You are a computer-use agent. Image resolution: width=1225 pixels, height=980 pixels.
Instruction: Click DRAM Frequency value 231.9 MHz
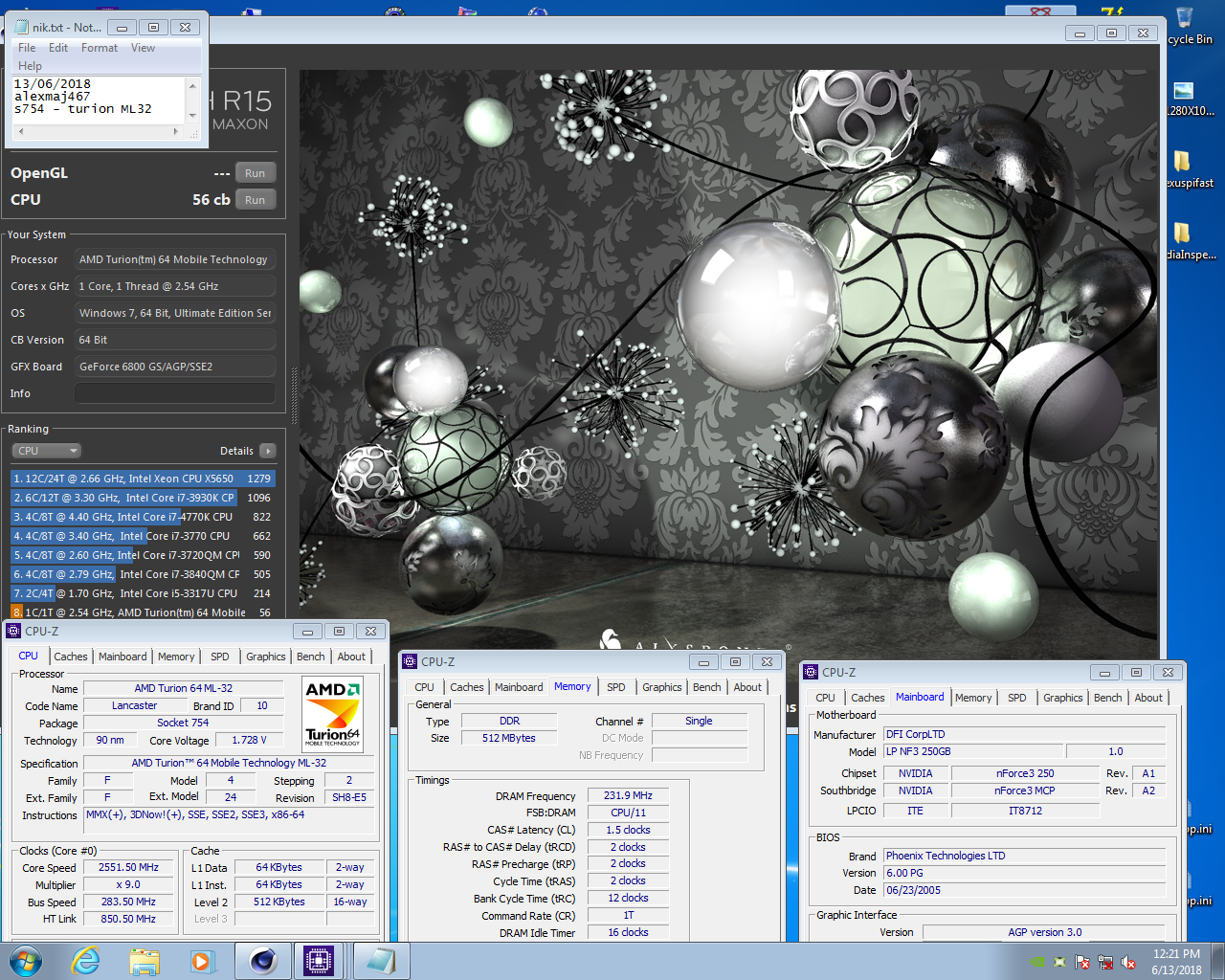click(x=628, y=795)
